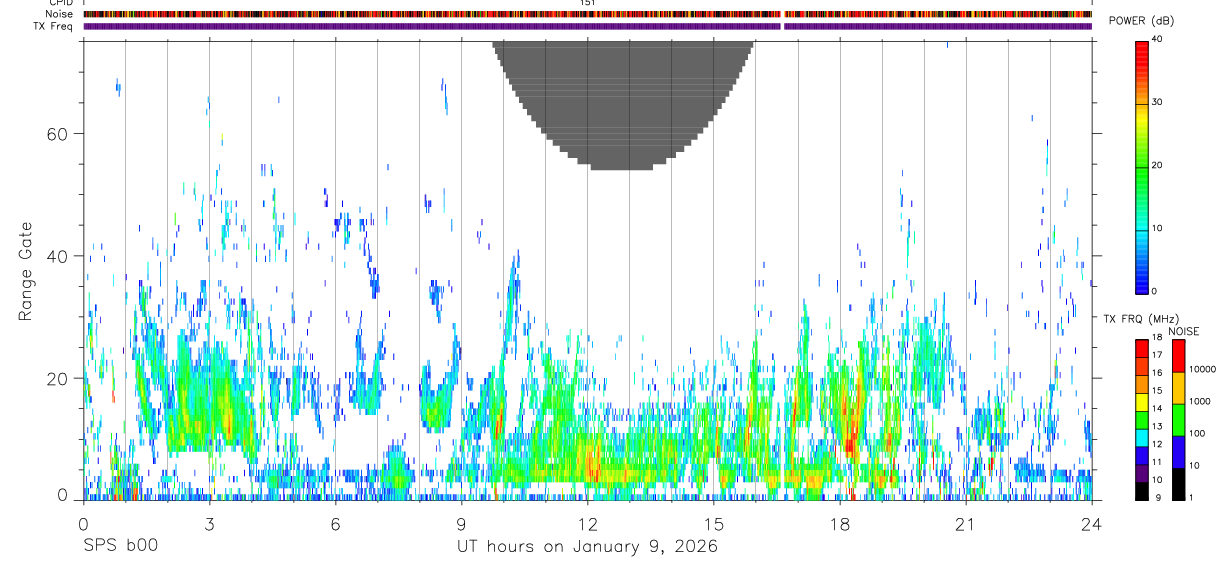
Task: Click the blue segment of the NOISE scale
Action: [1178, 452]
